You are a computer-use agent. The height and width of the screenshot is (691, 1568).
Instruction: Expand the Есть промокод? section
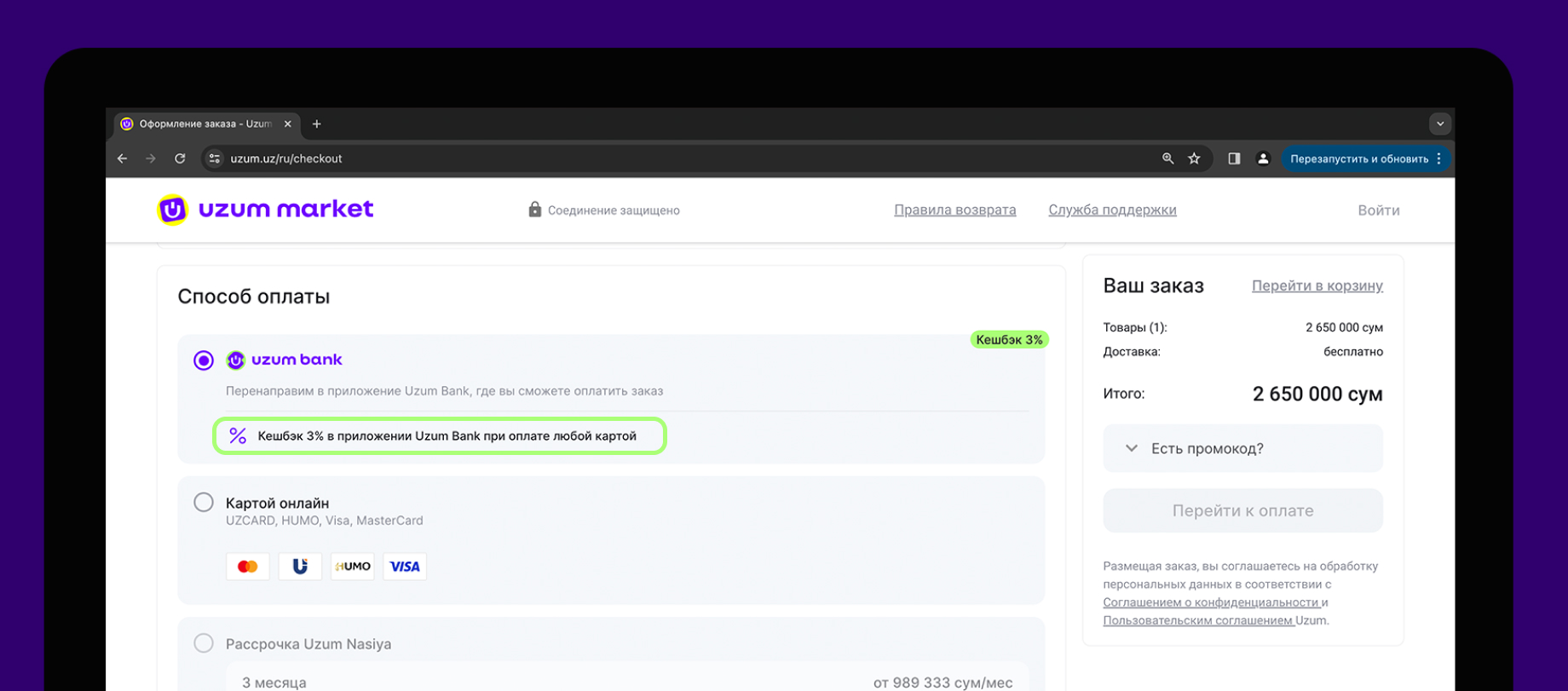1242,448
